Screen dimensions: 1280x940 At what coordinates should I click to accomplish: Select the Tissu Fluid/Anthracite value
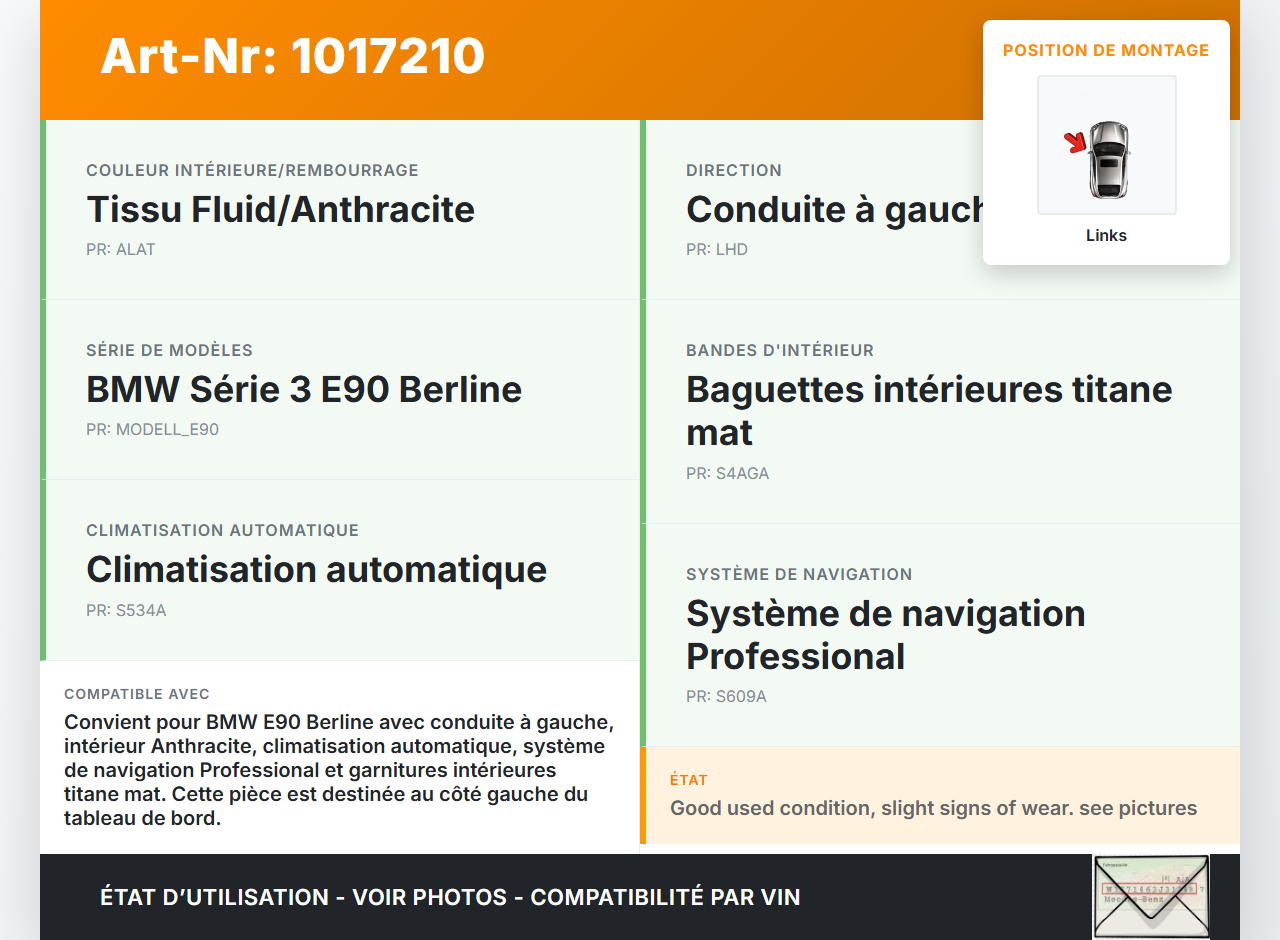(x=280, y=209)
